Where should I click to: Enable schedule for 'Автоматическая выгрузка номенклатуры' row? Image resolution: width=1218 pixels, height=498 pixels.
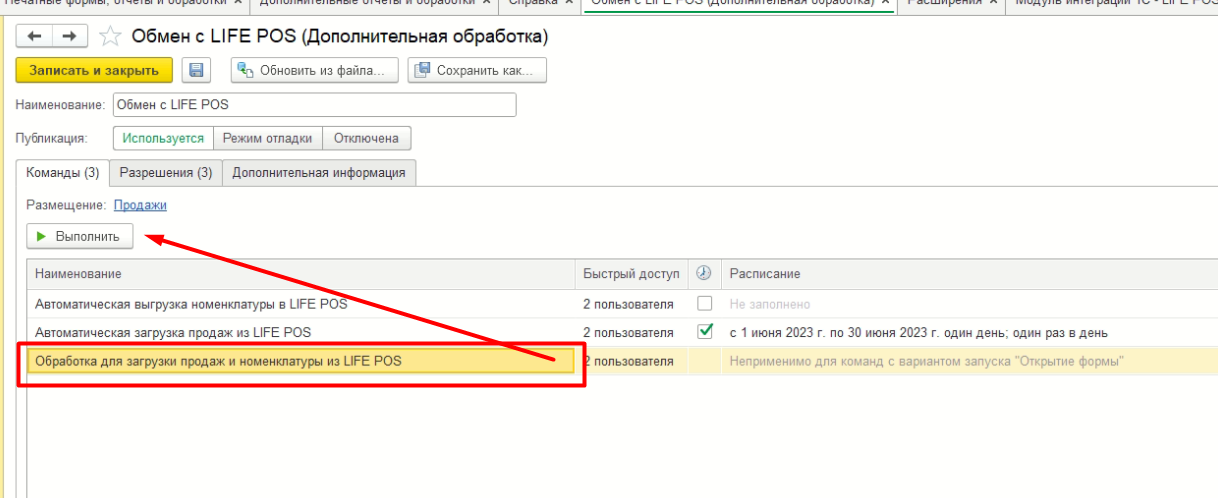[704, 304]
